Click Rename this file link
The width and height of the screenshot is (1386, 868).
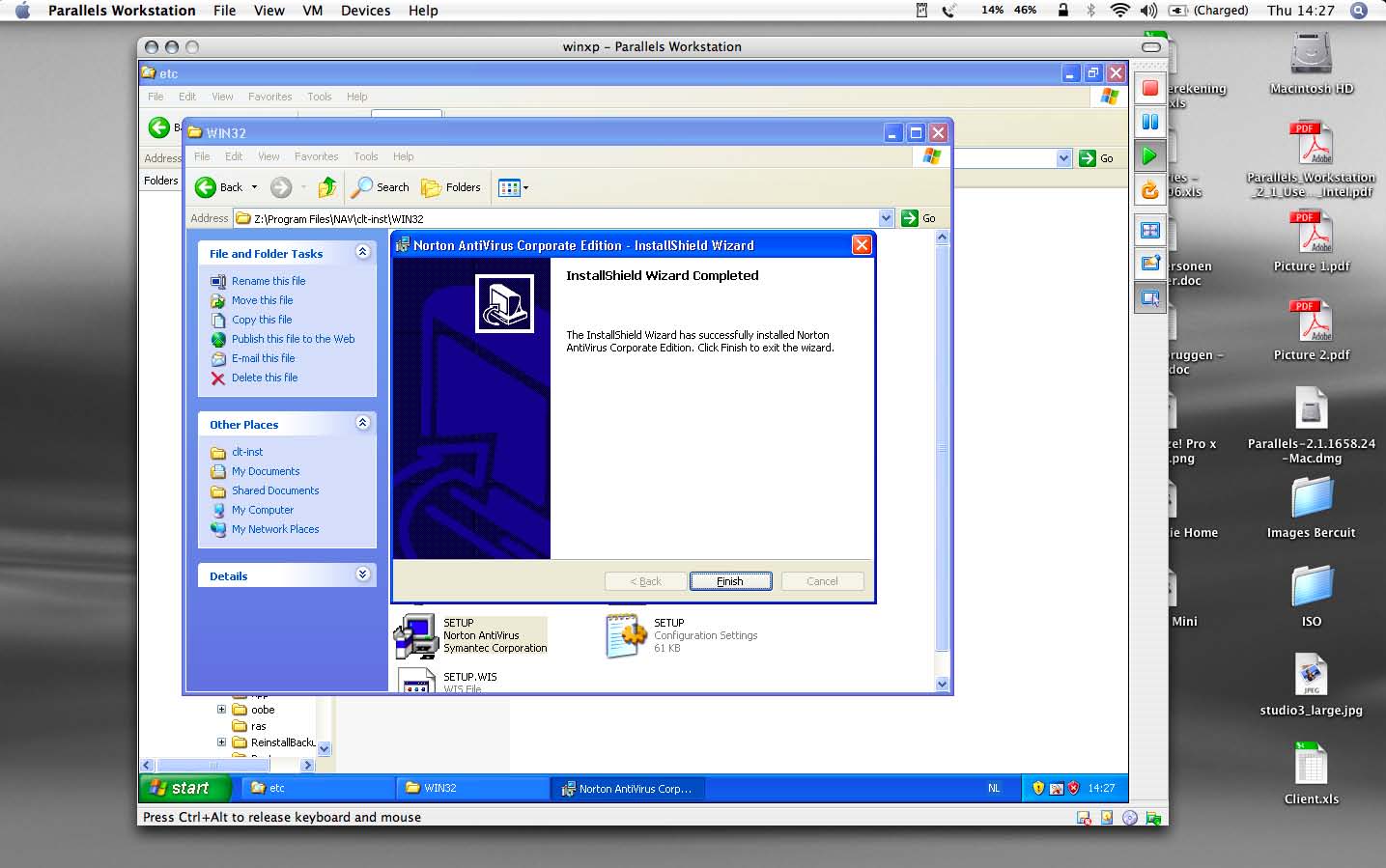tap(269, 281)
